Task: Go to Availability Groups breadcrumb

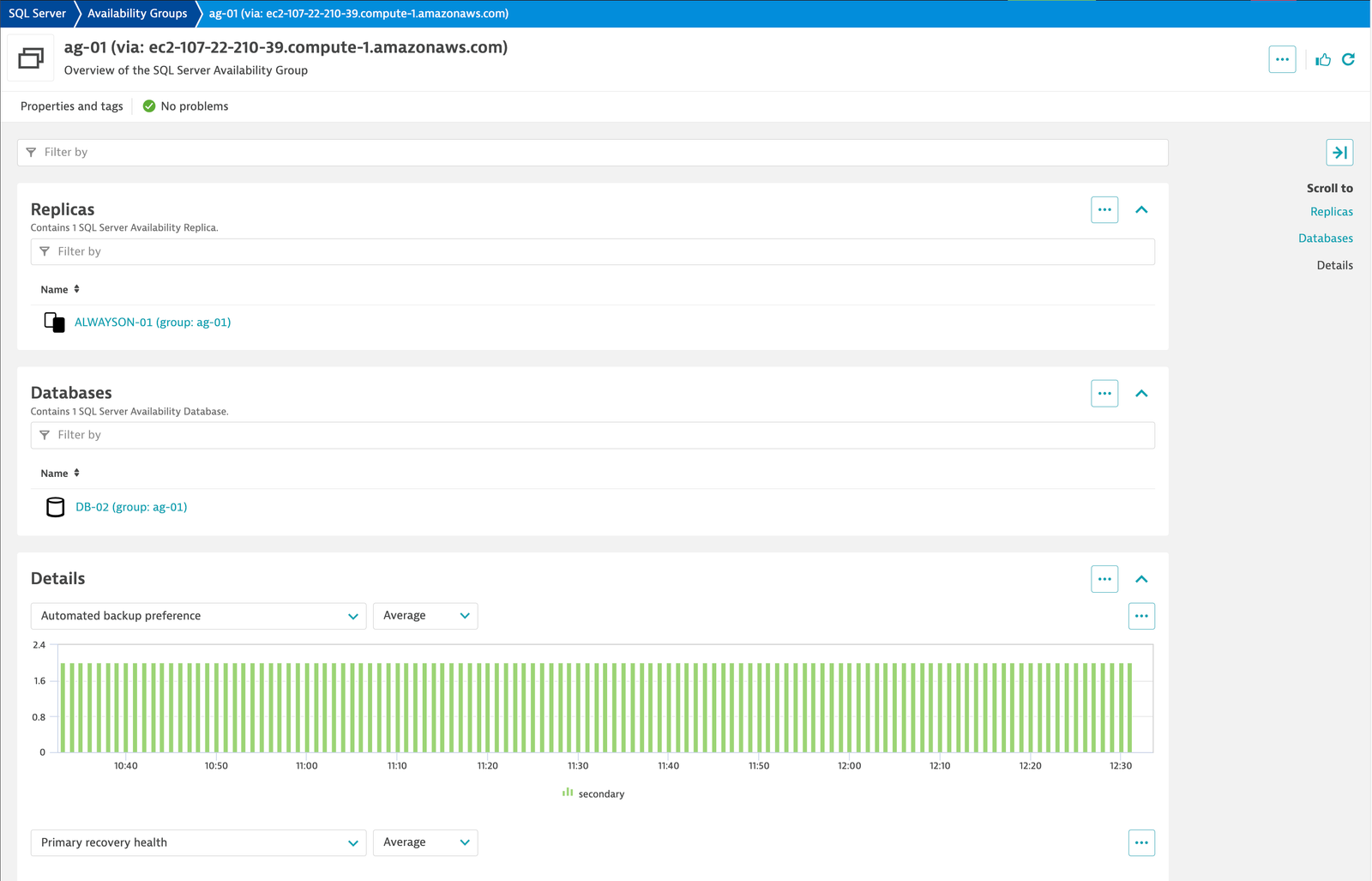Action: point(137,14)
